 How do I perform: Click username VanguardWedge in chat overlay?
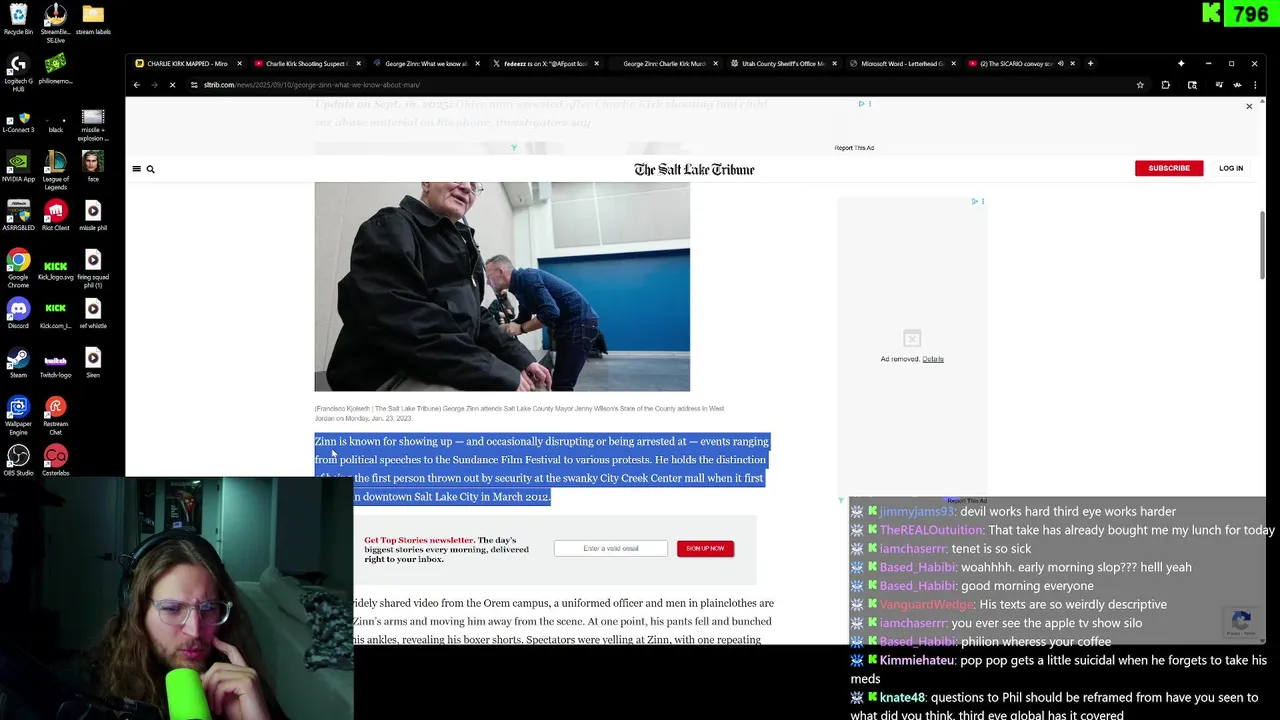point(926,604)
